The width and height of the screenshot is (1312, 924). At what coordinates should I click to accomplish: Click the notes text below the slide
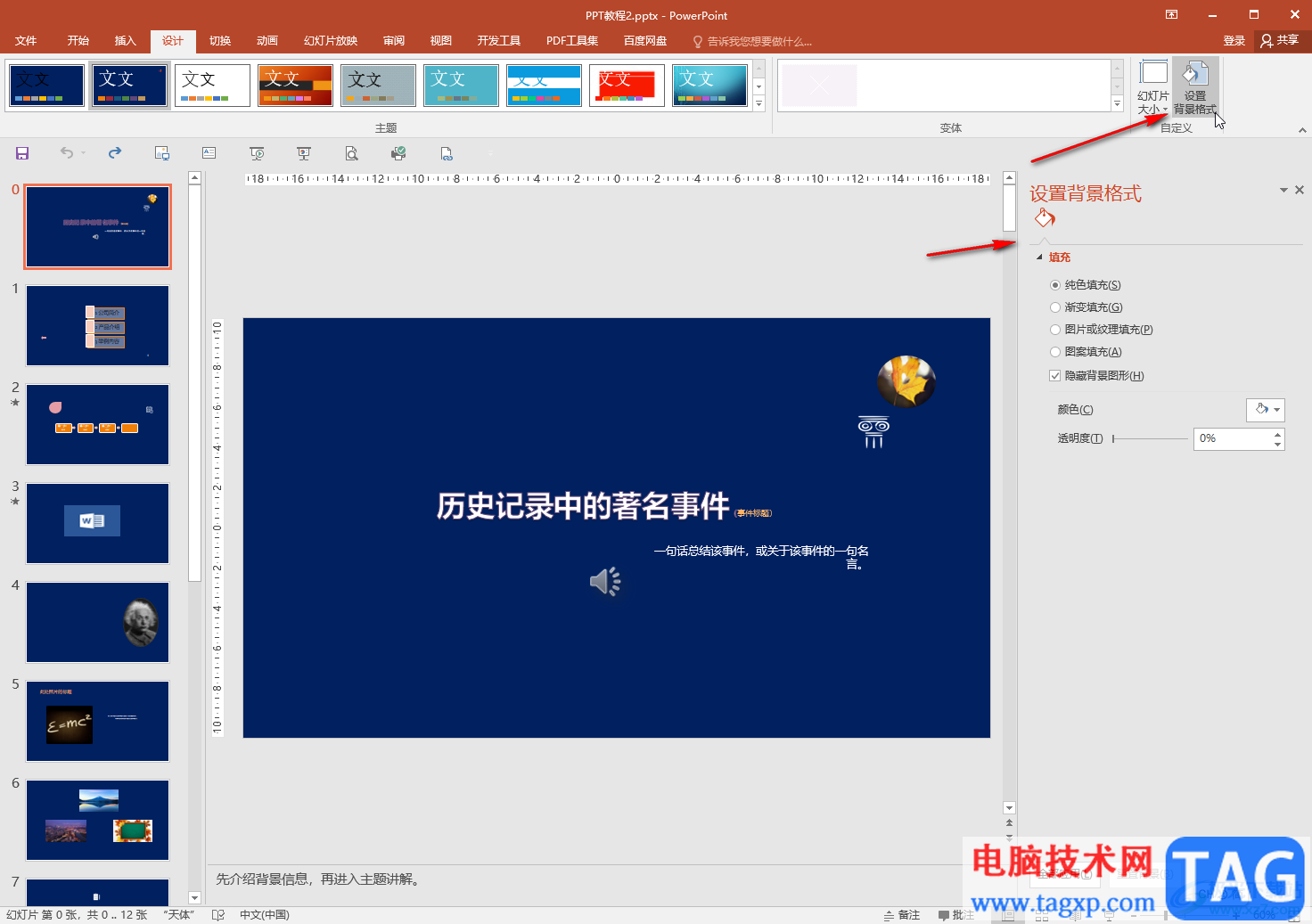(317, 879)
